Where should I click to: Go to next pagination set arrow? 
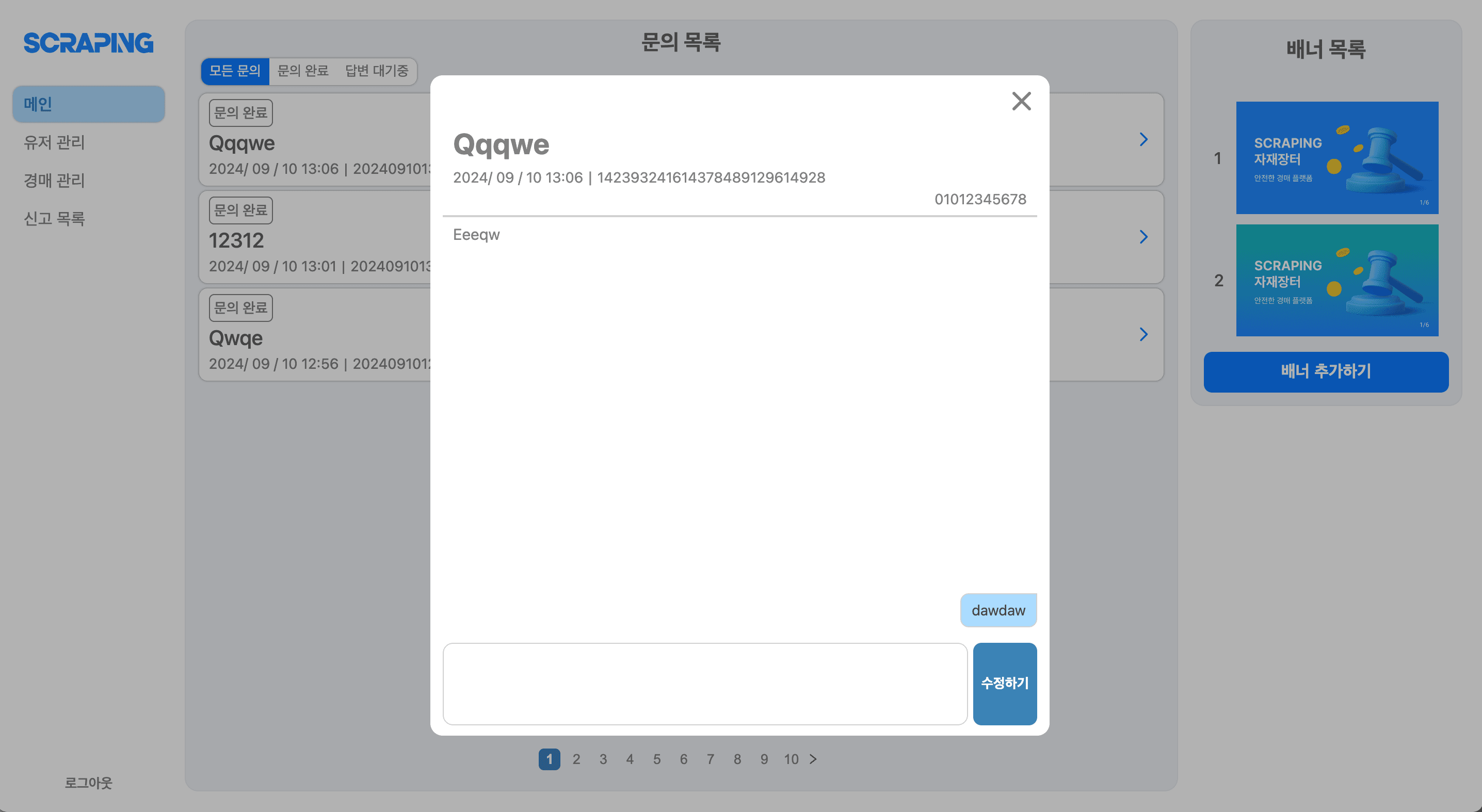tap(813, 759)
